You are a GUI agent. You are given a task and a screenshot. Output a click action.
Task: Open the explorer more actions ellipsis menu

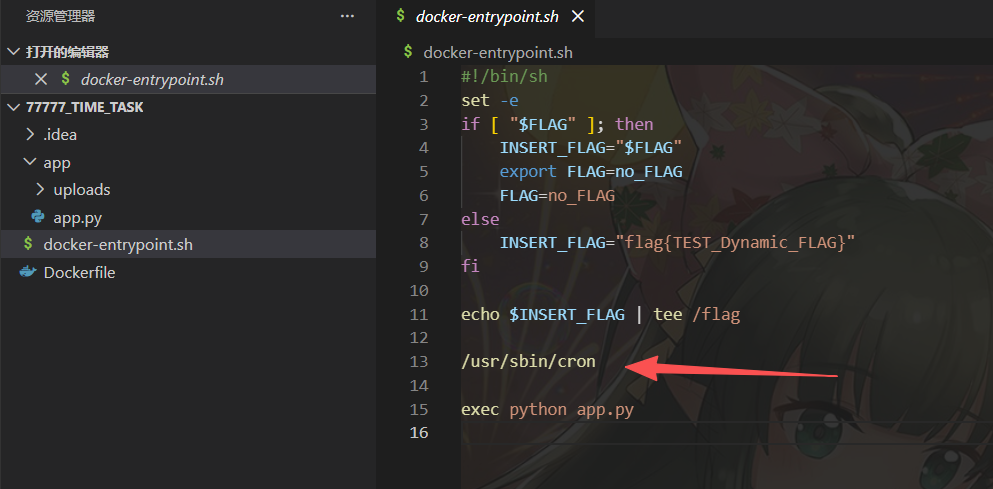347,16
